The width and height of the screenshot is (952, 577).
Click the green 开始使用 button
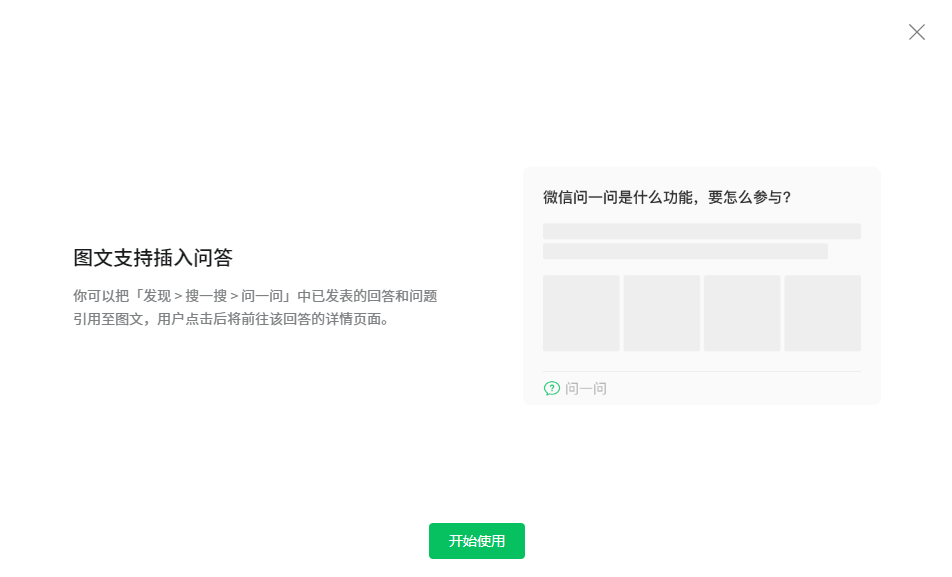click(x=477, y=541)
